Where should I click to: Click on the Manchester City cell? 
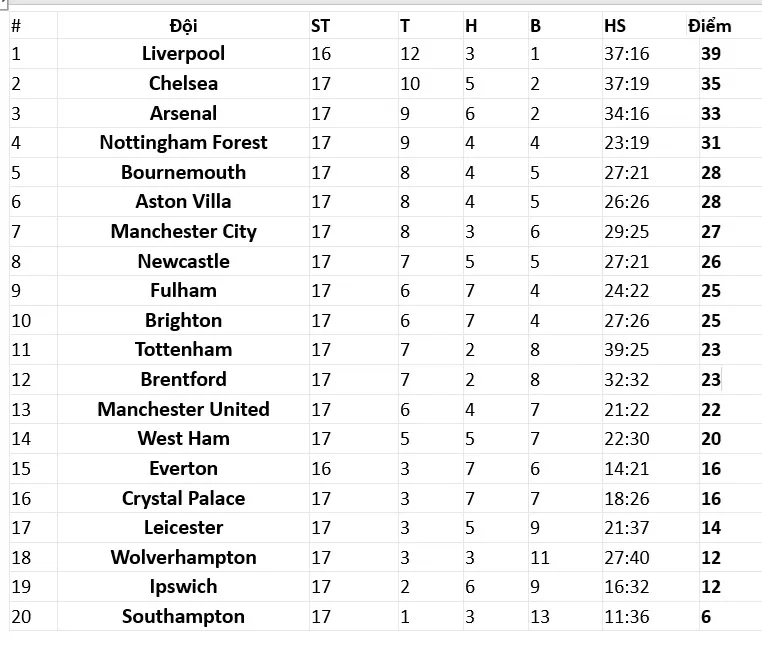point(183,232)
